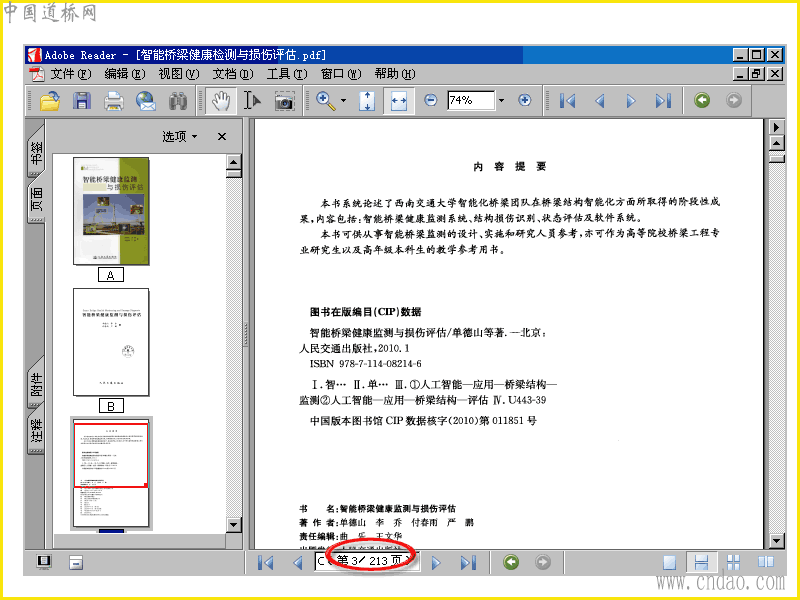Click document scrollbar down arrow
The height and width of the screenshot is (600, 800).
(776, 541)
